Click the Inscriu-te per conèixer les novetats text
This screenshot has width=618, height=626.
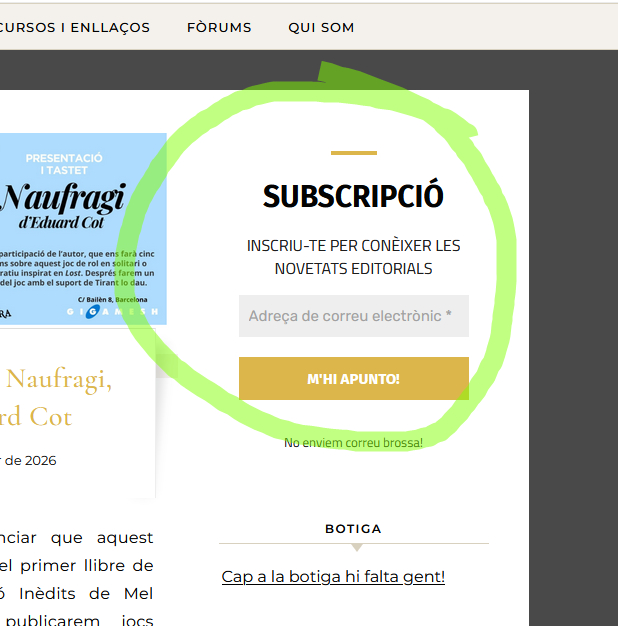pyautogui.click(x=353, y=257)
